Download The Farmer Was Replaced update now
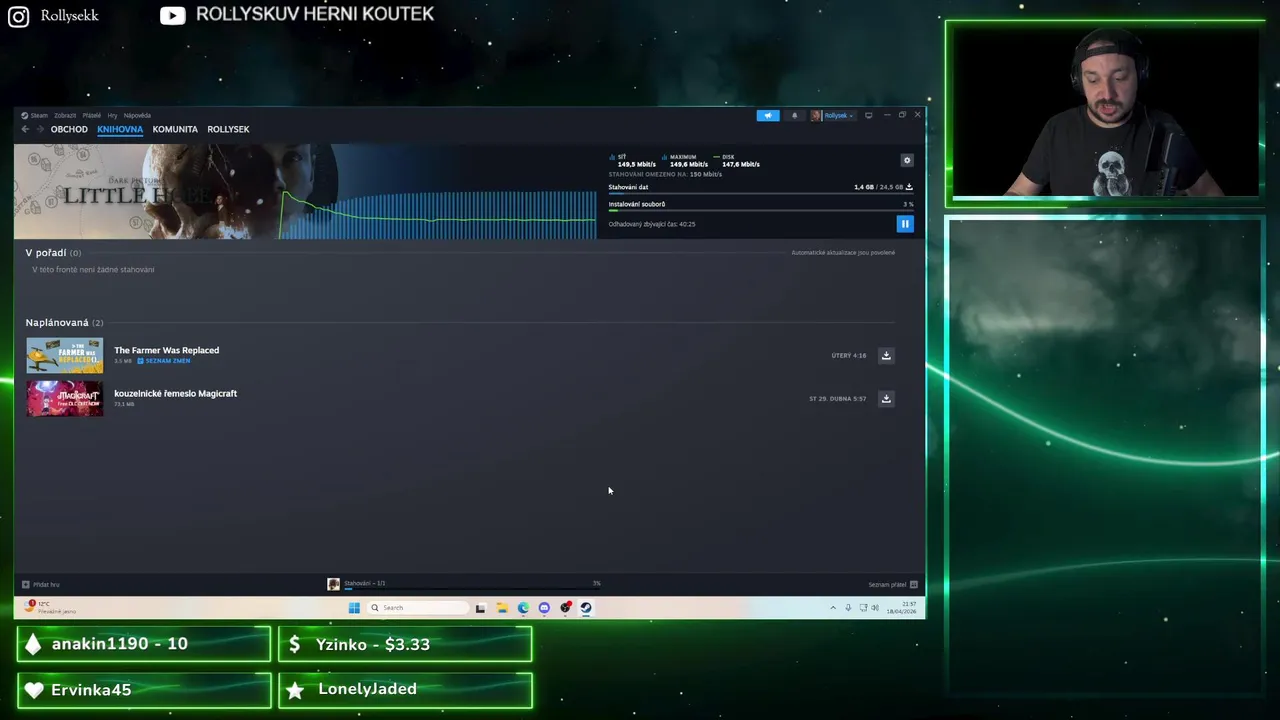The image size is (1280, 720). [886, 355]
